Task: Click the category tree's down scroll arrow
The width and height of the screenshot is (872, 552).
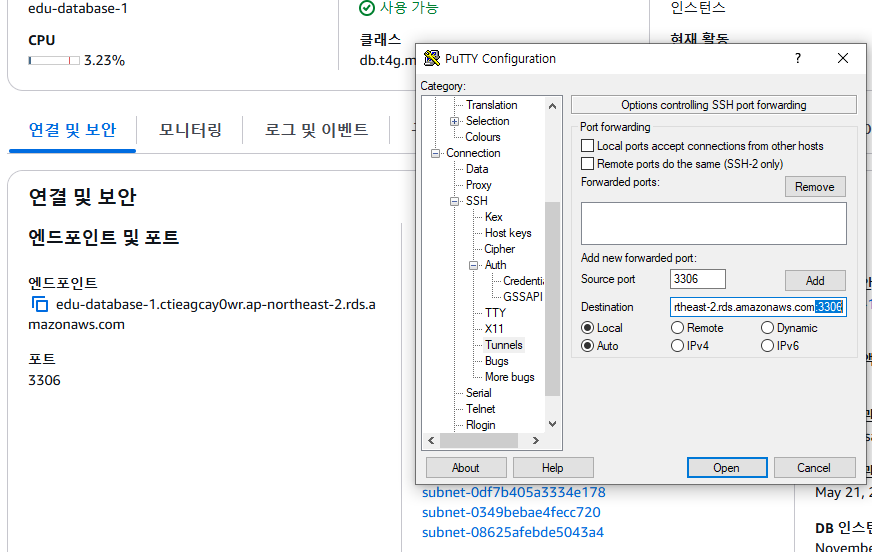Action: [552, 424]
